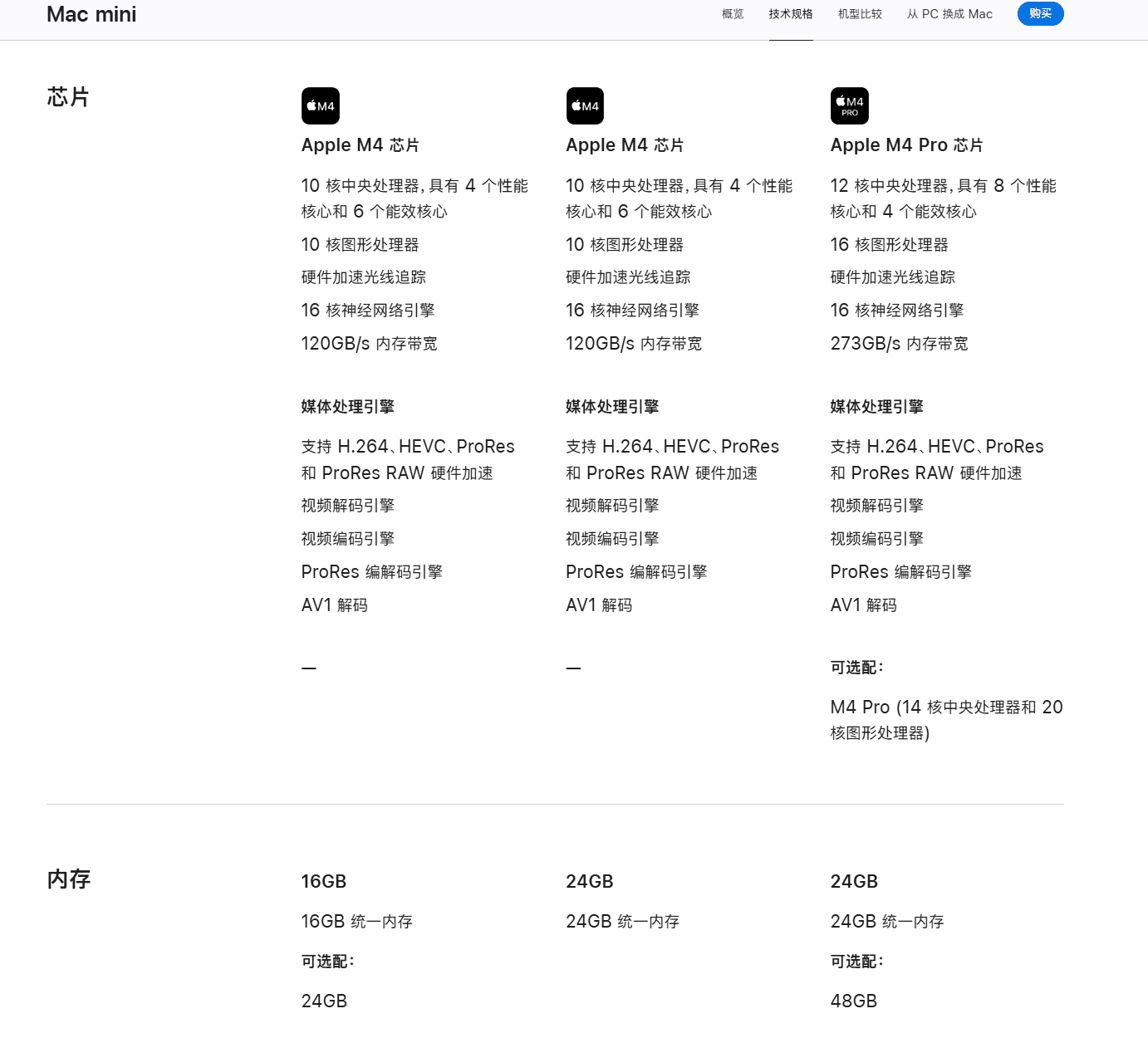Screen dimensions: 1148x1038
Task: Click the Mac mini page title
Action: (91, 14)
